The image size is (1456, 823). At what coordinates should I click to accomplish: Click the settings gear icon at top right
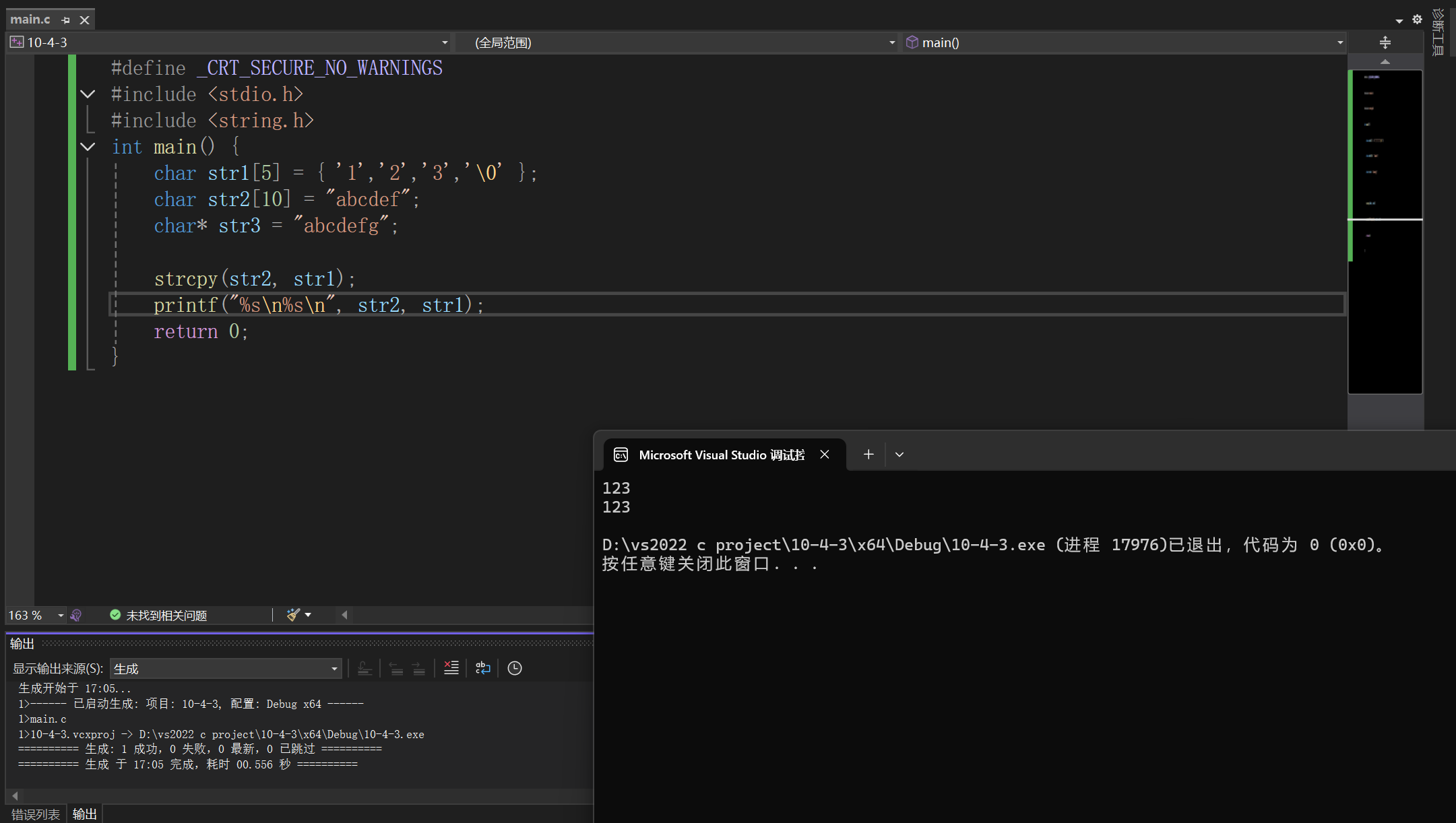1418,20
